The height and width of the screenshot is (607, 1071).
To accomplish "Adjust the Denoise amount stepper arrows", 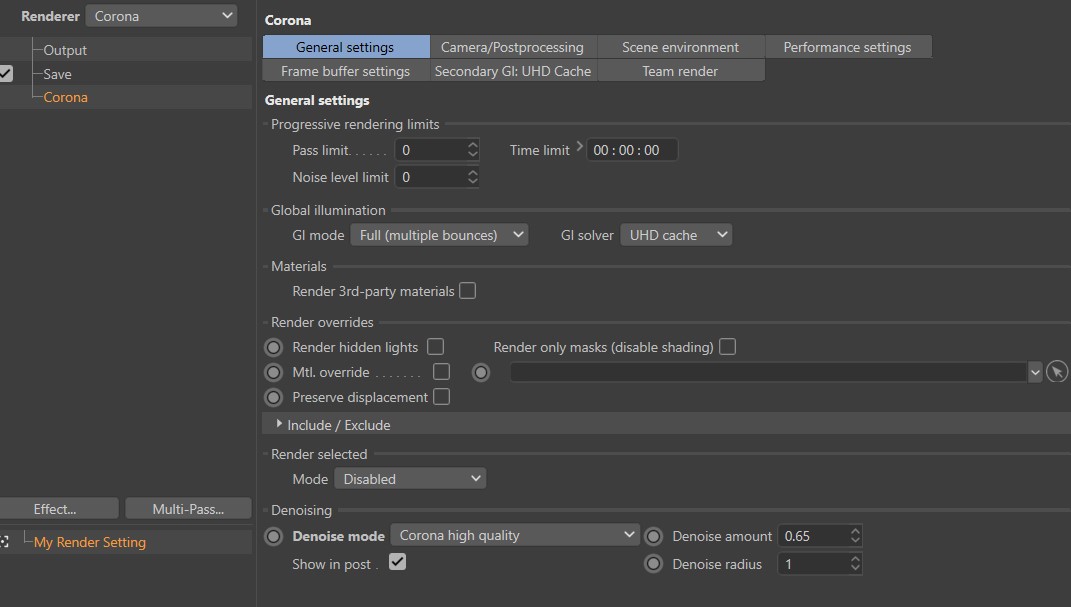I will click(854, 536).
